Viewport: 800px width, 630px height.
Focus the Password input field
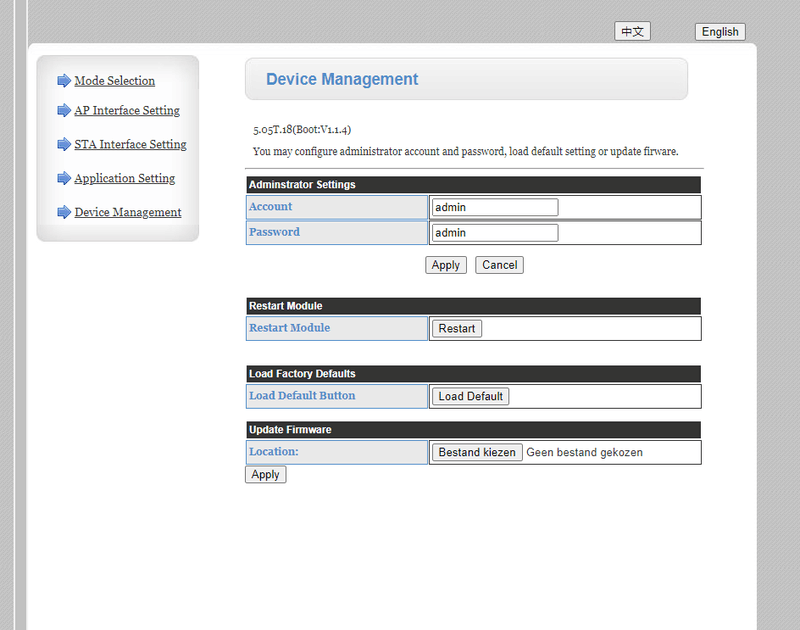(x=494, y=233)
